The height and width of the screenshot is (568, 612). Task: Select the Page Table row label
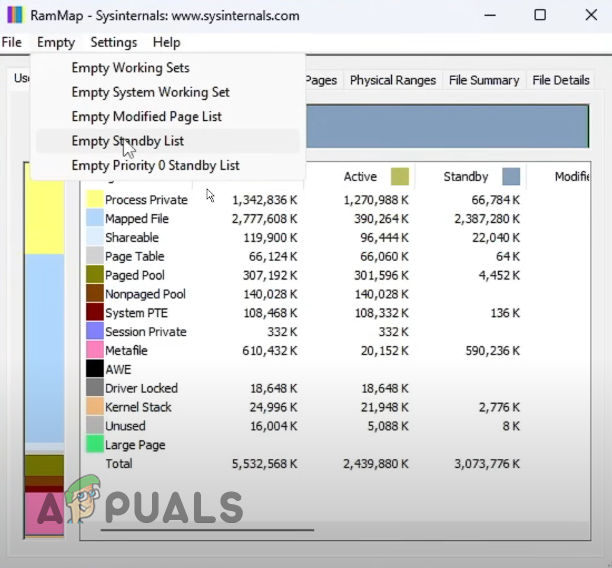pos(135,256)
